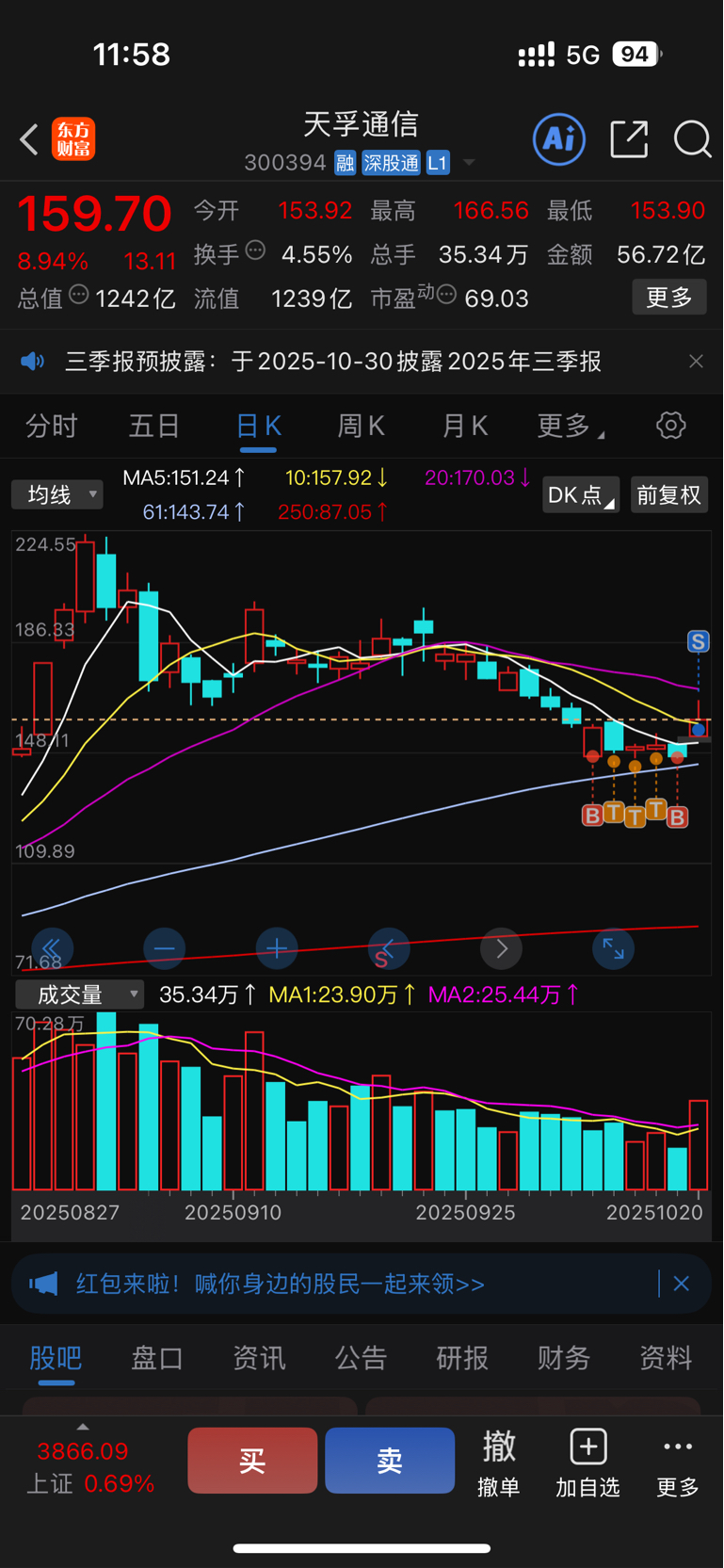Switch to 周K chart tab
Screen dimensions: 724x1568
coord(362,426)
